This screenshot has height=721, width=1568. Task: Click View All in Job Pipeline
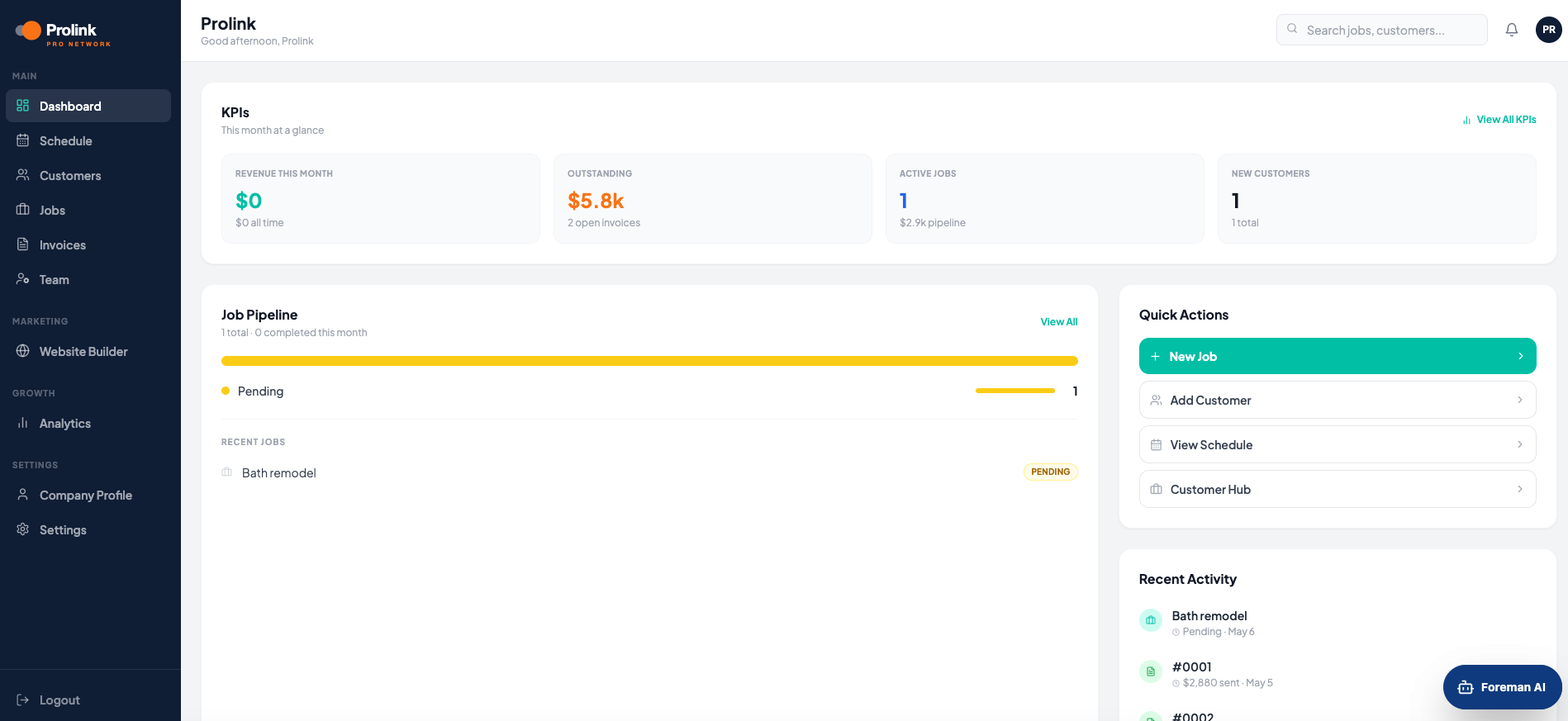click(1059, 322)
